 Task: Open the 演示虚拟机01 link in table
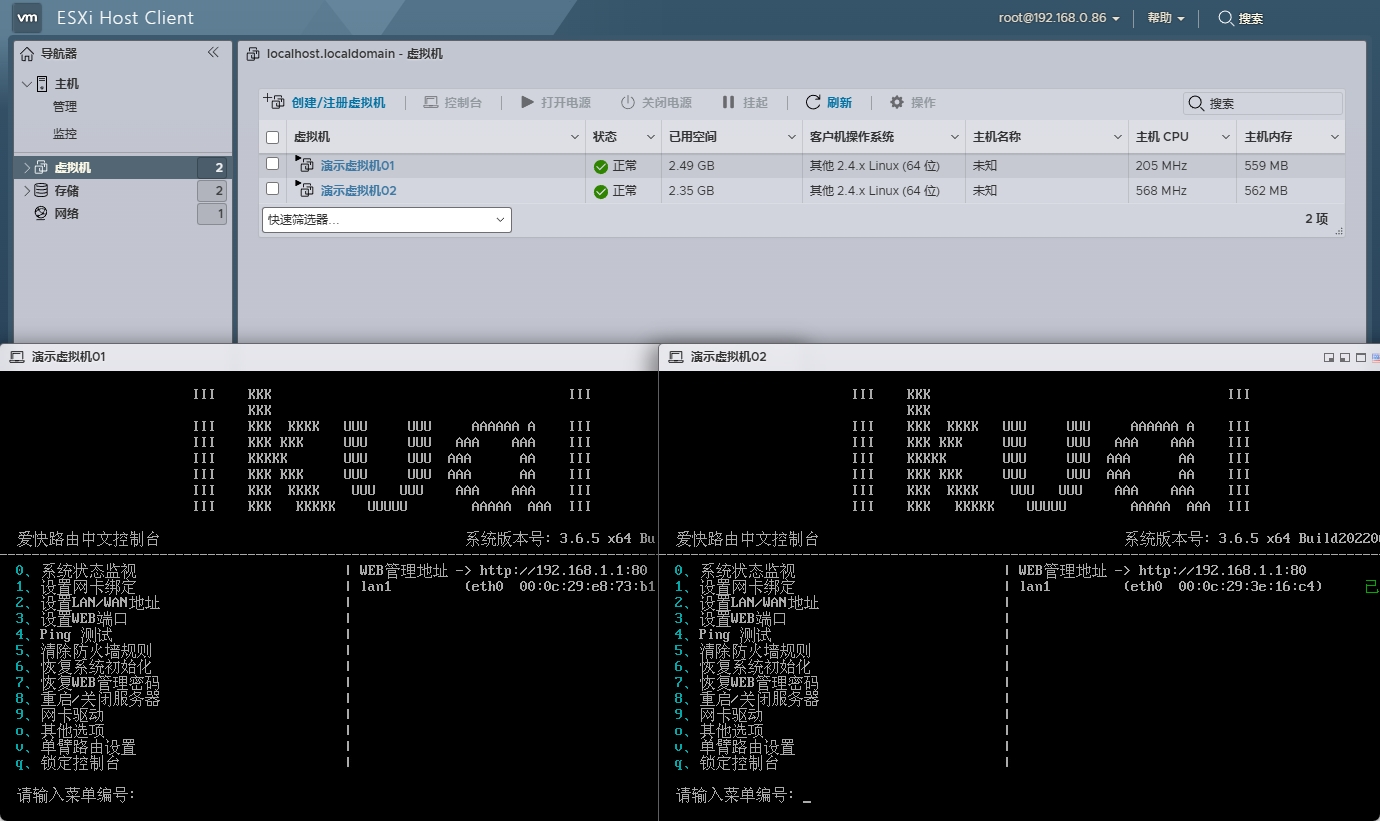click(358, 166)
